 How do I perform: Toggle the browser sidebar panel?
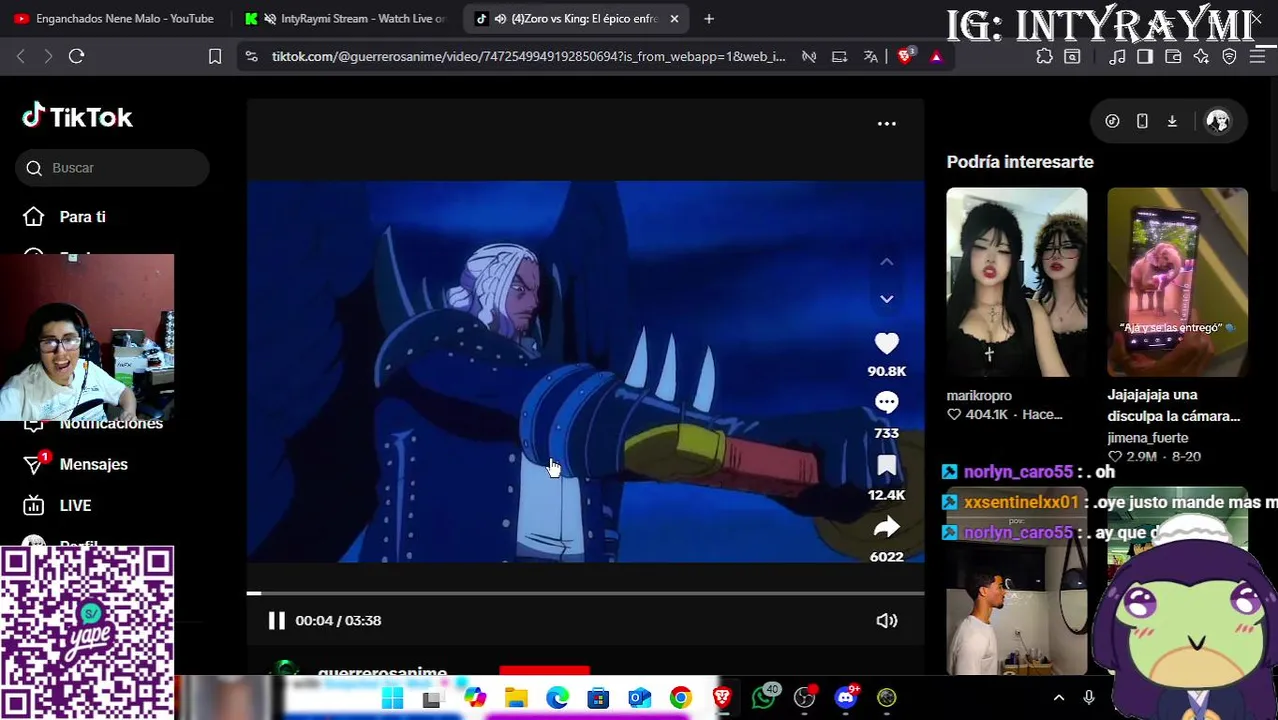point(1145,57)
